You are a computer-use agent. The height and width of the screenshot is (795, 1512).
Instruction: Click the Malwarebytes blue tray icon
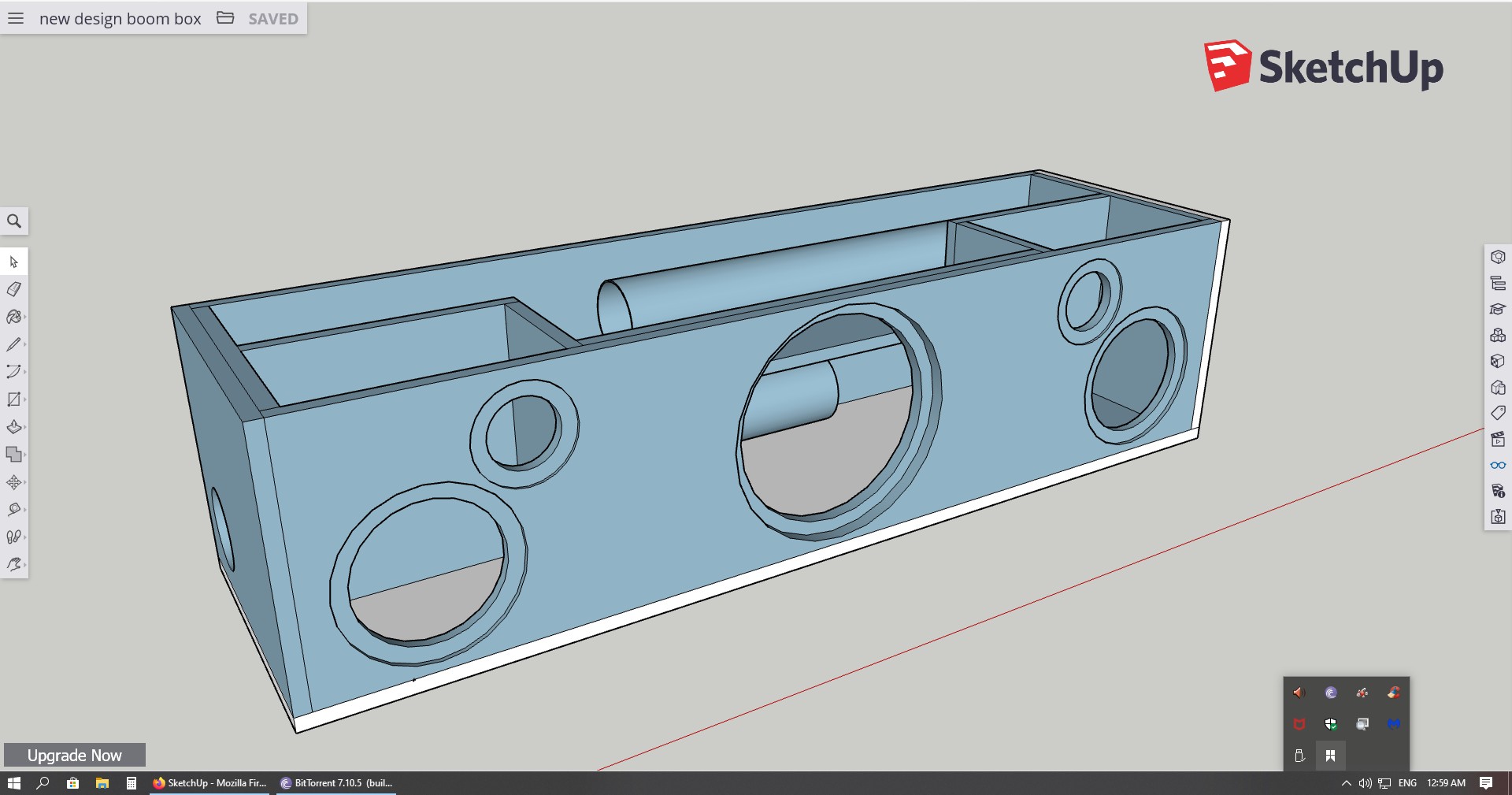click(1394, 724)
